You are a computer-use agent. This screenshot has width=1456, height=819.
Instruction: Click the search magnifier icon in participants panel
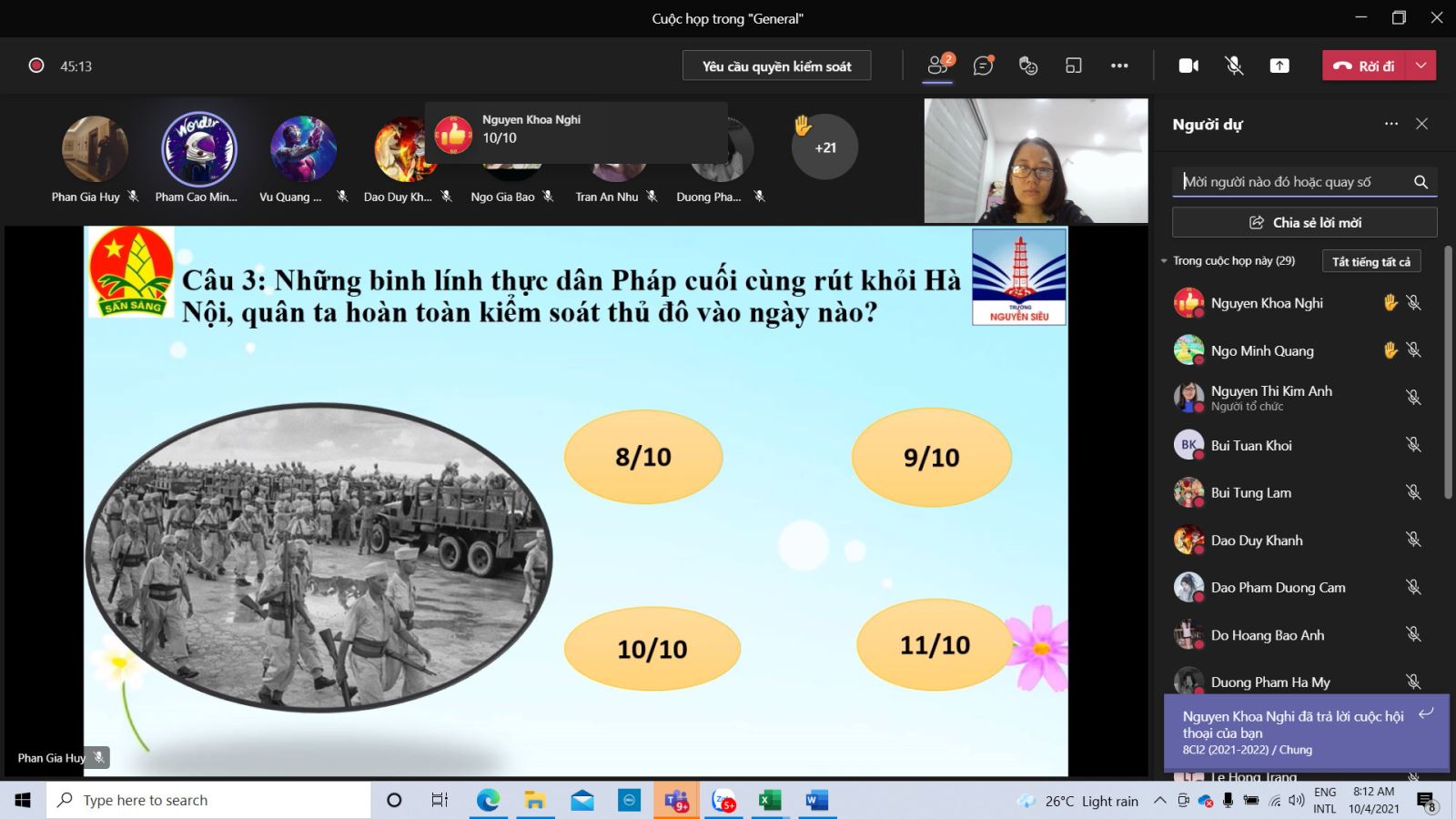[1421, 182]
